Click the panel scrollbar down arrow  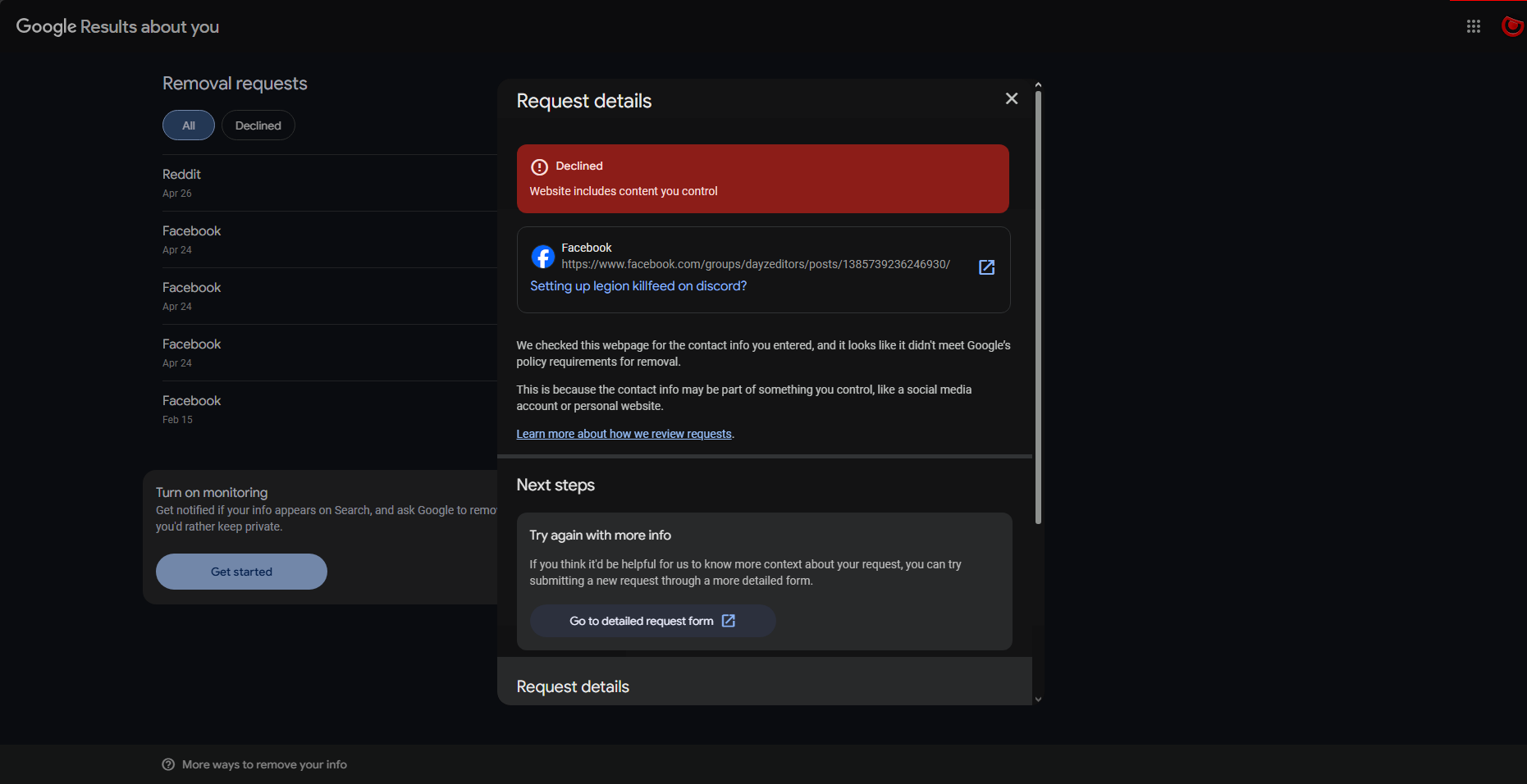[x=1038, y=700]
